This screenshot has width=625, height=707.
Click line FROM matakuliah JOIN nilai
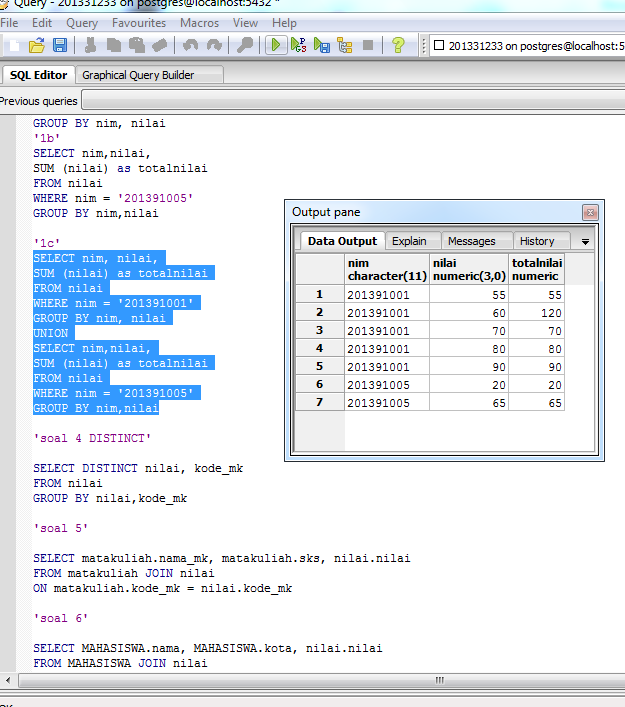click(x=124, y=573)
